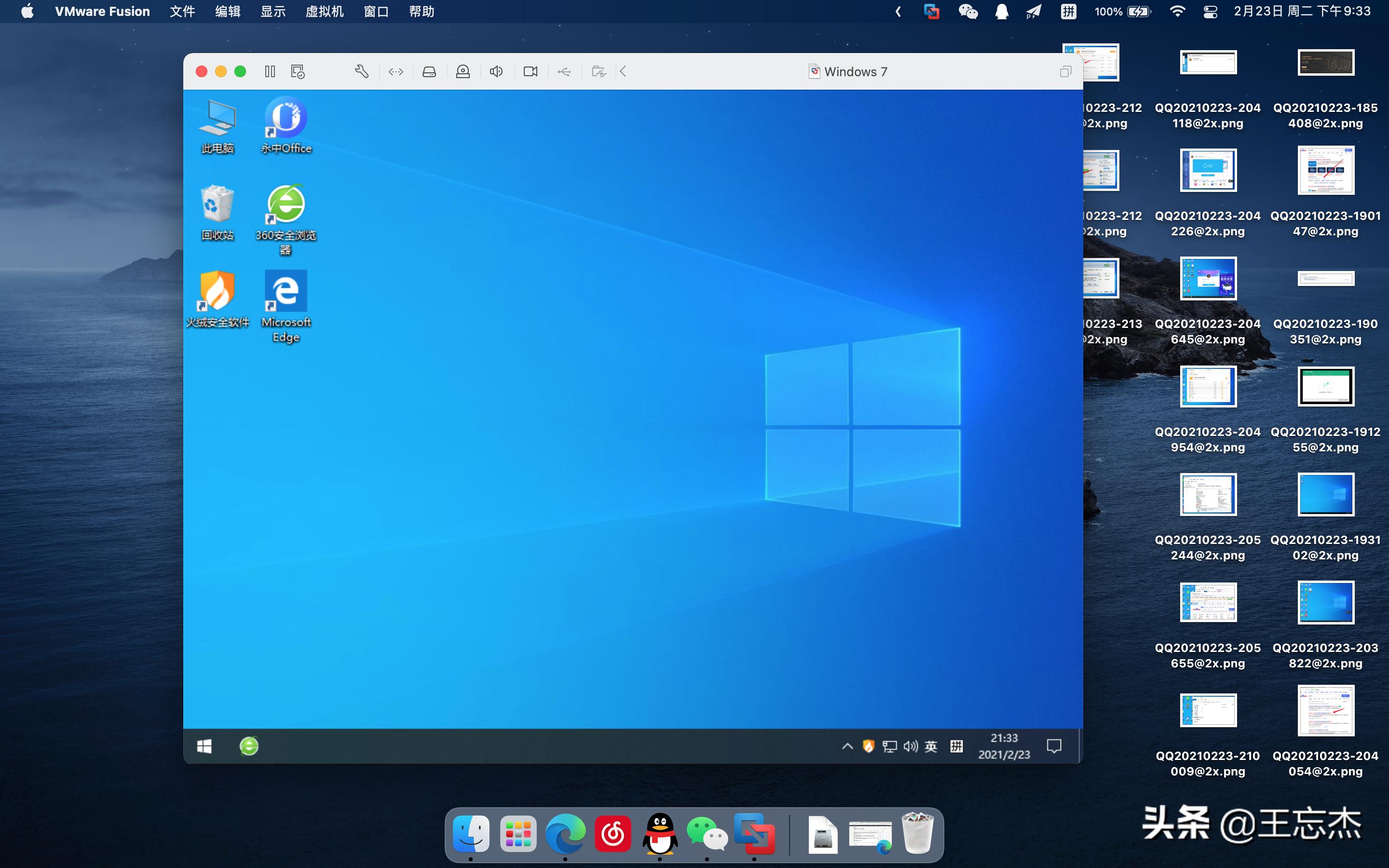
Task: Toggle Windows input language 英 indicator
Action: [x=931, y=746]
